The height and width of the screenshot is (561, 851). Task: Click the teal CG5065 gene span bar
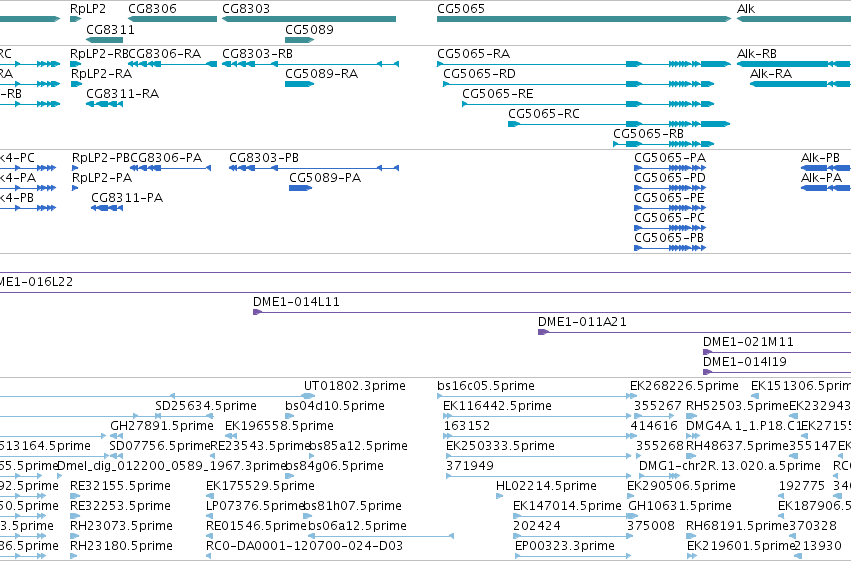[584, 19]
